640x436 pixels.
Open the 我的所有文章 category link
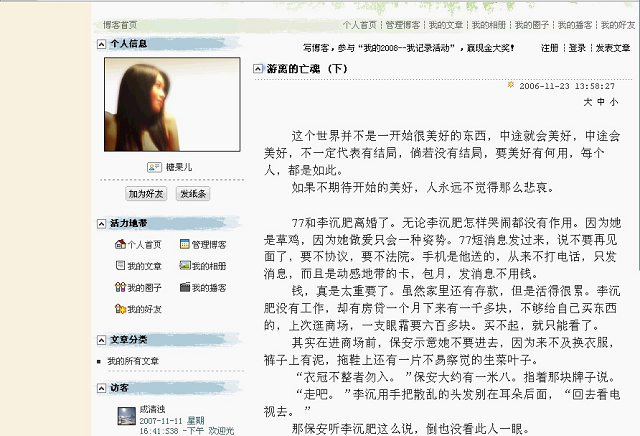coord(133,361)
